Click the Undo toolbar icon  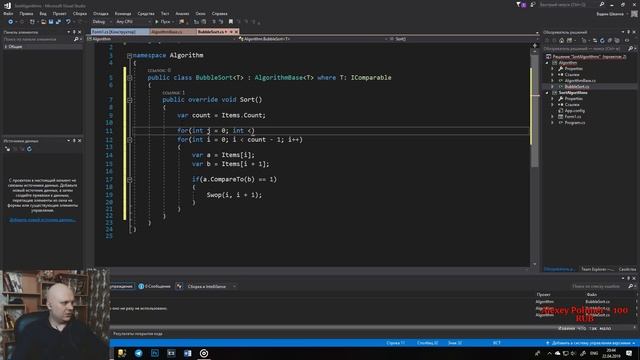coord(68,22)
